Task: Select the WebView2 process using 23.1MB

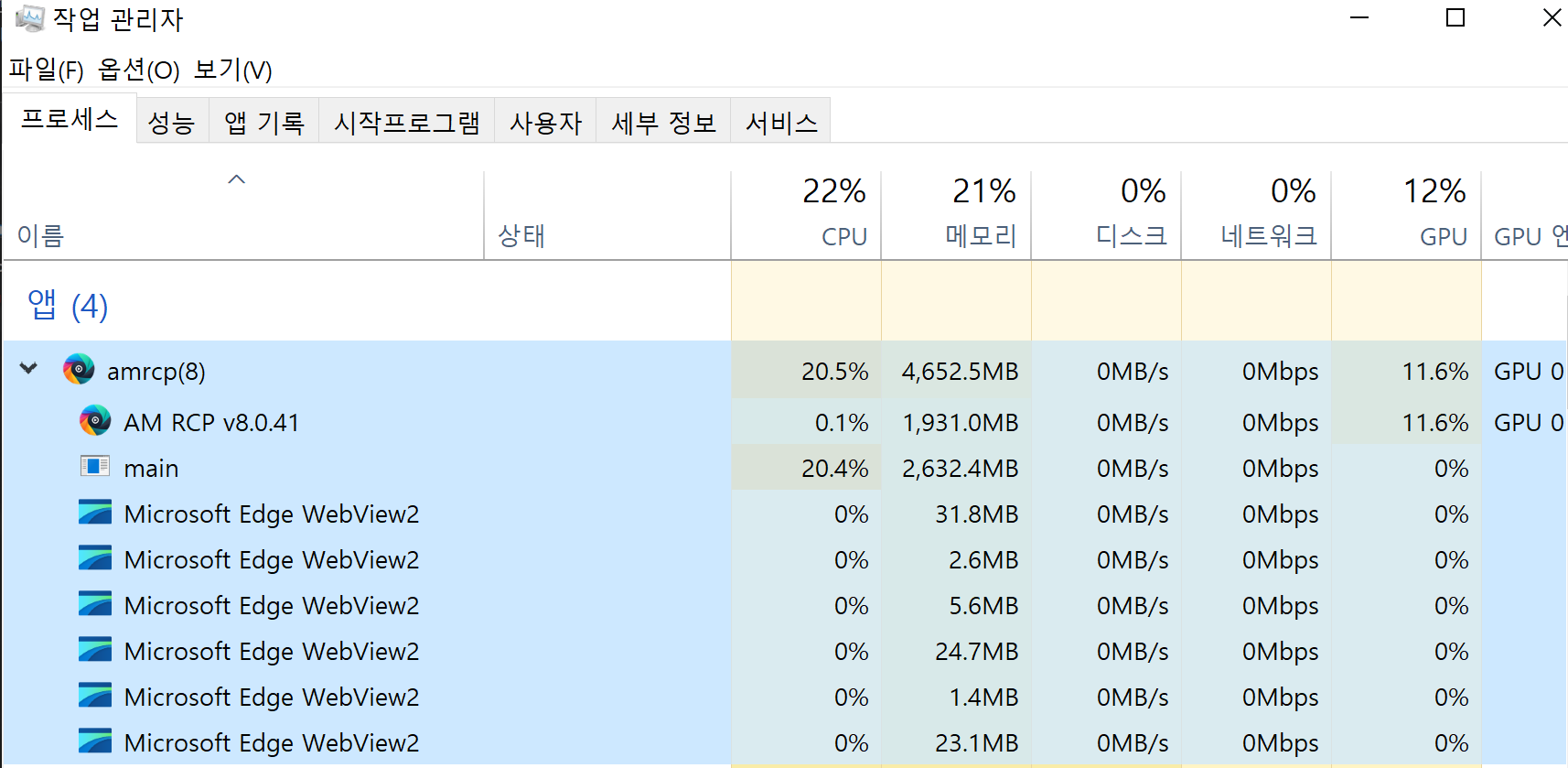Action: (x=272, y=742)
